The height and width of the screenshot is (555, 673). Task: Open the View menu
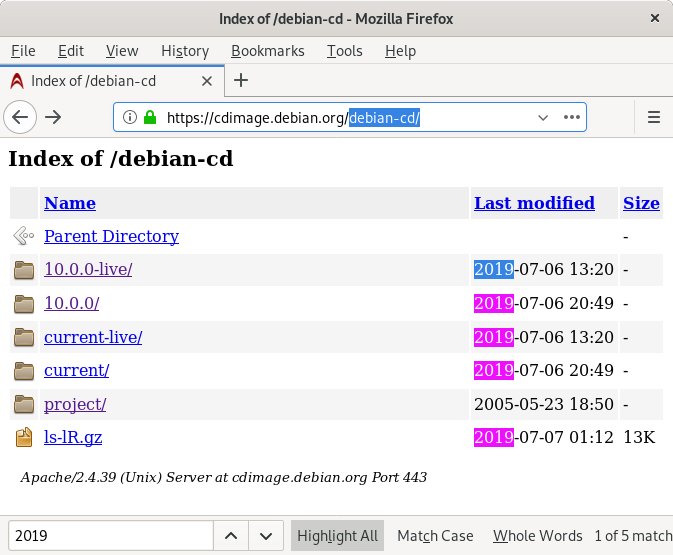coord(122,51)
